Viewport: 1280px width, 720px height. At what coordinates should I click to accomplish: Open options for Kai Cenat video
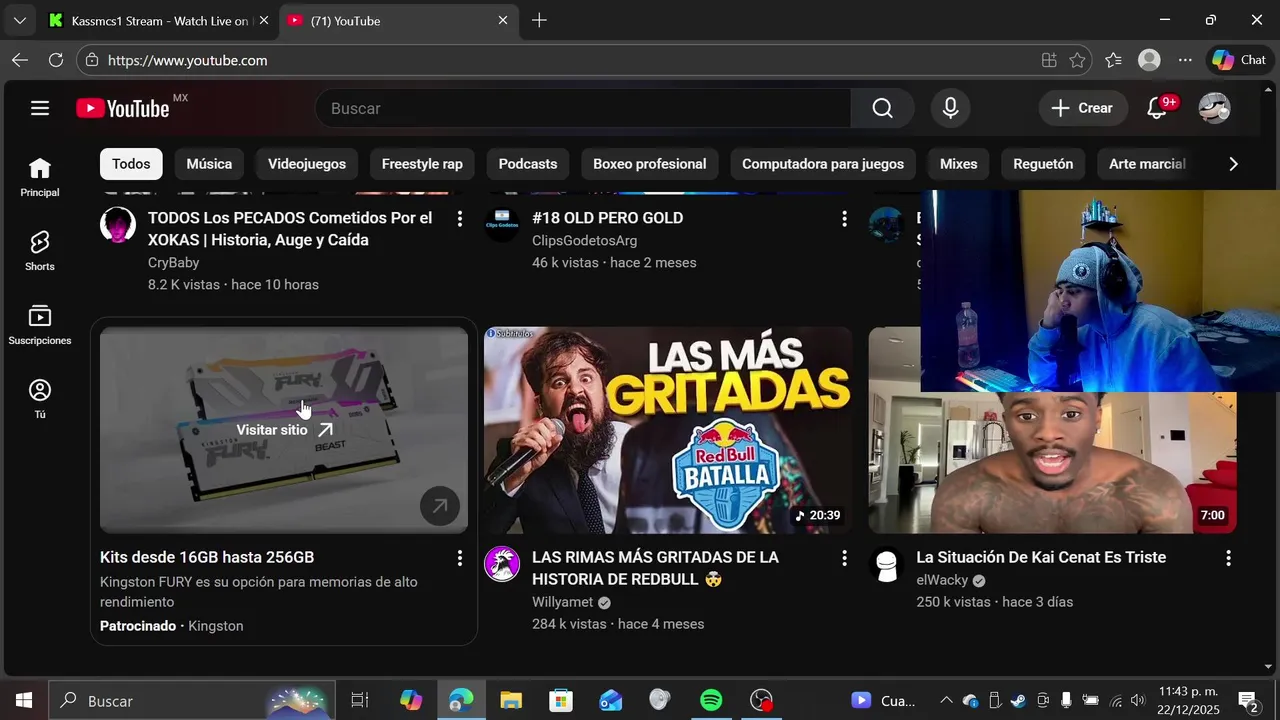pos(1228,557)
